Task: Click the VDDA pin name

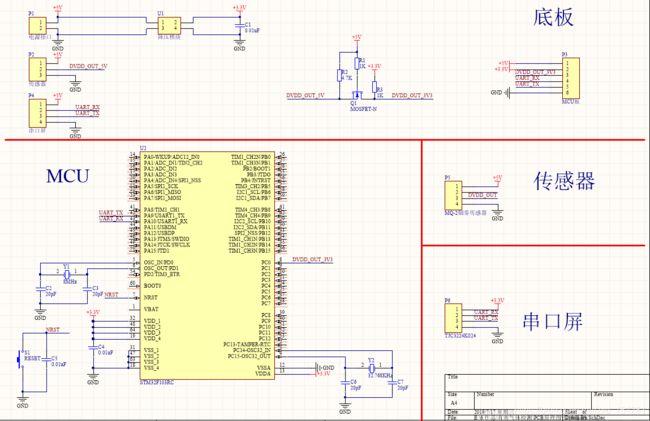Action: pos(263,374)
